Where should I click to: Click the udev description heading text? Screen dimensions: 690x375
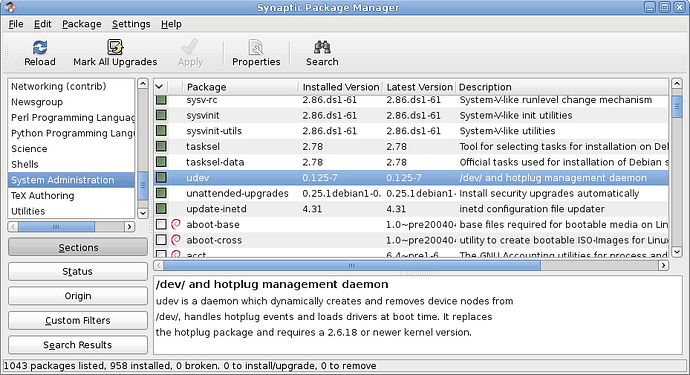[272, 284]
